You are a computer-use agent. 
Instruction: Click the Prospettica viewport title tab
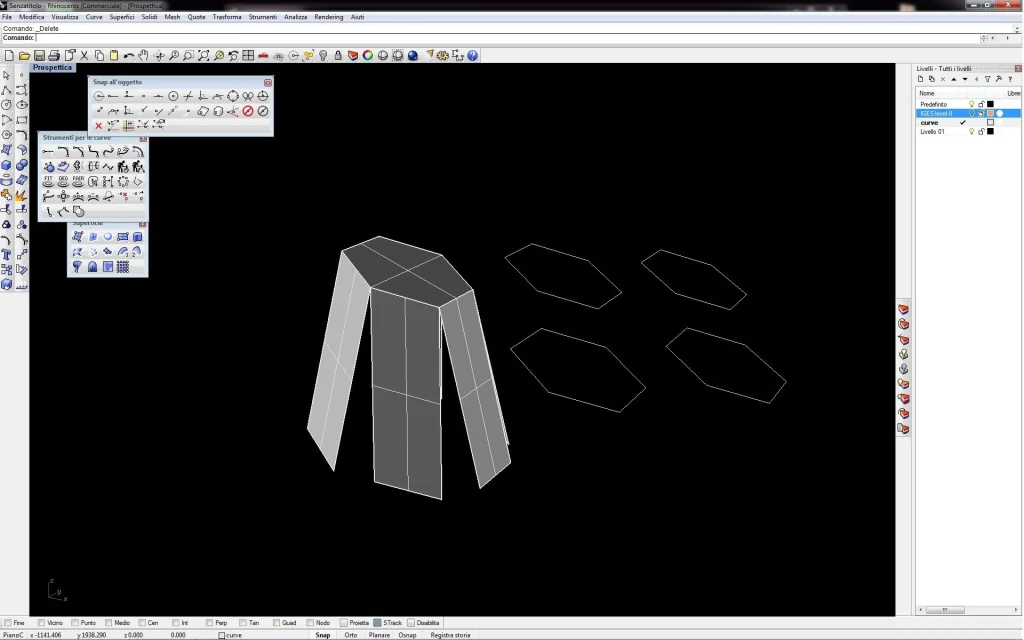pyautogui.click(x=52, y=68)
